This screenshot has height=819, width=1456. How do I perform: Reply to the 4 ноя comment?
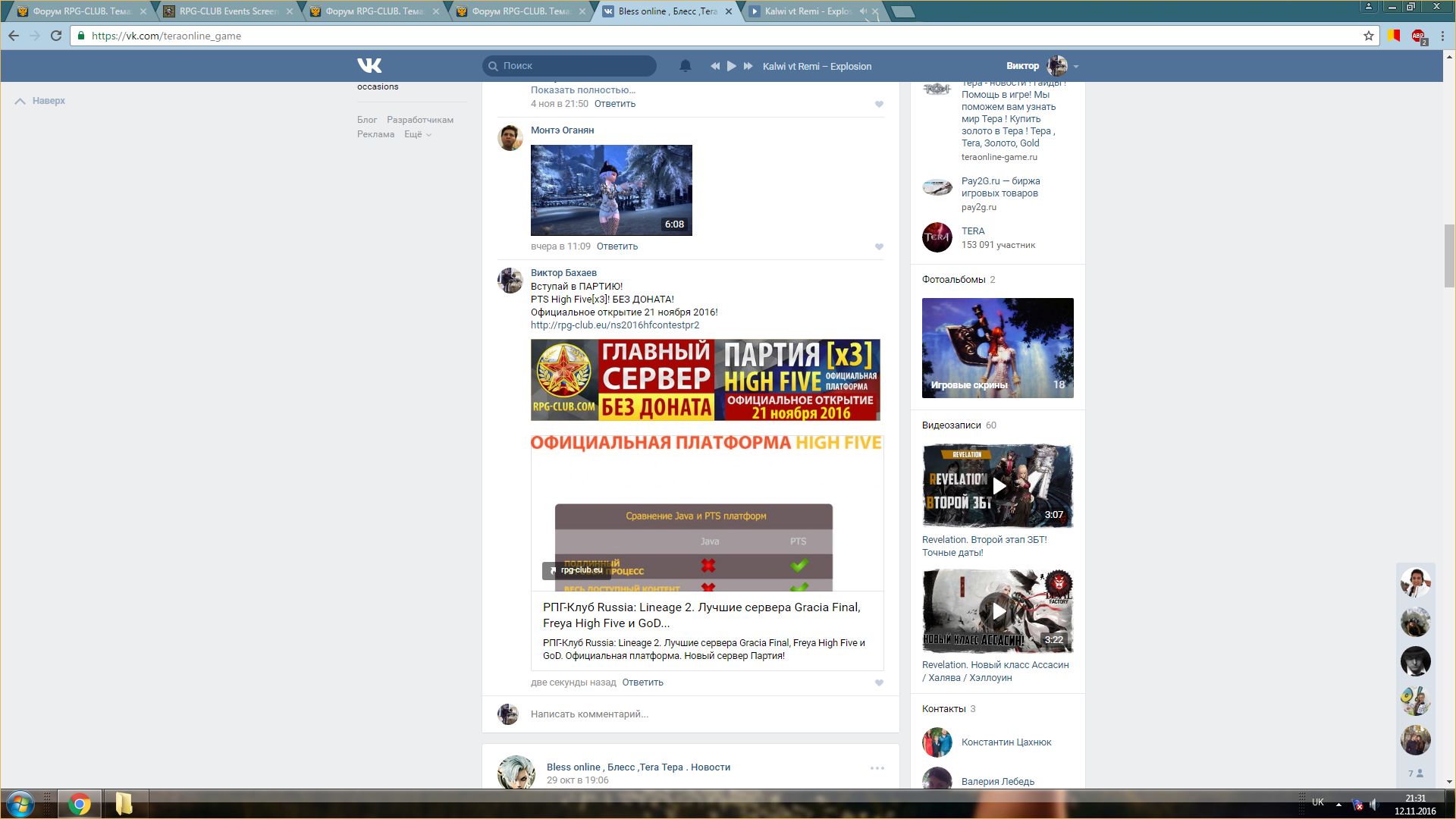point(615,104)
